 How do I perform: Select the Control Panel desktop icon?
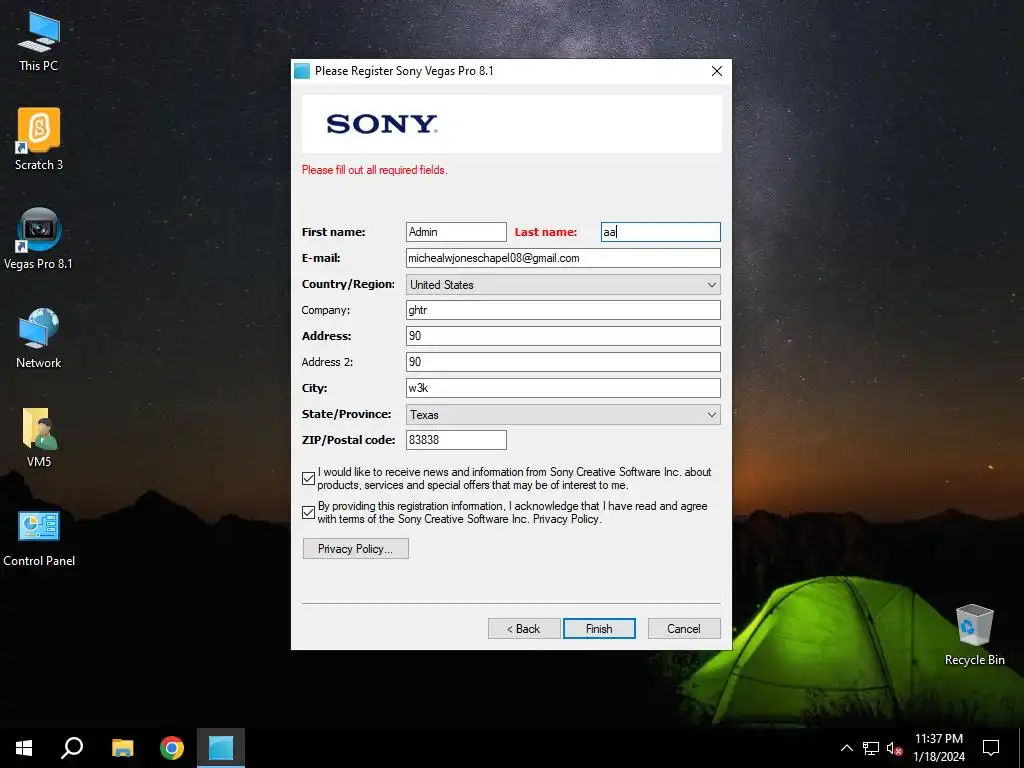coord(39,538)
